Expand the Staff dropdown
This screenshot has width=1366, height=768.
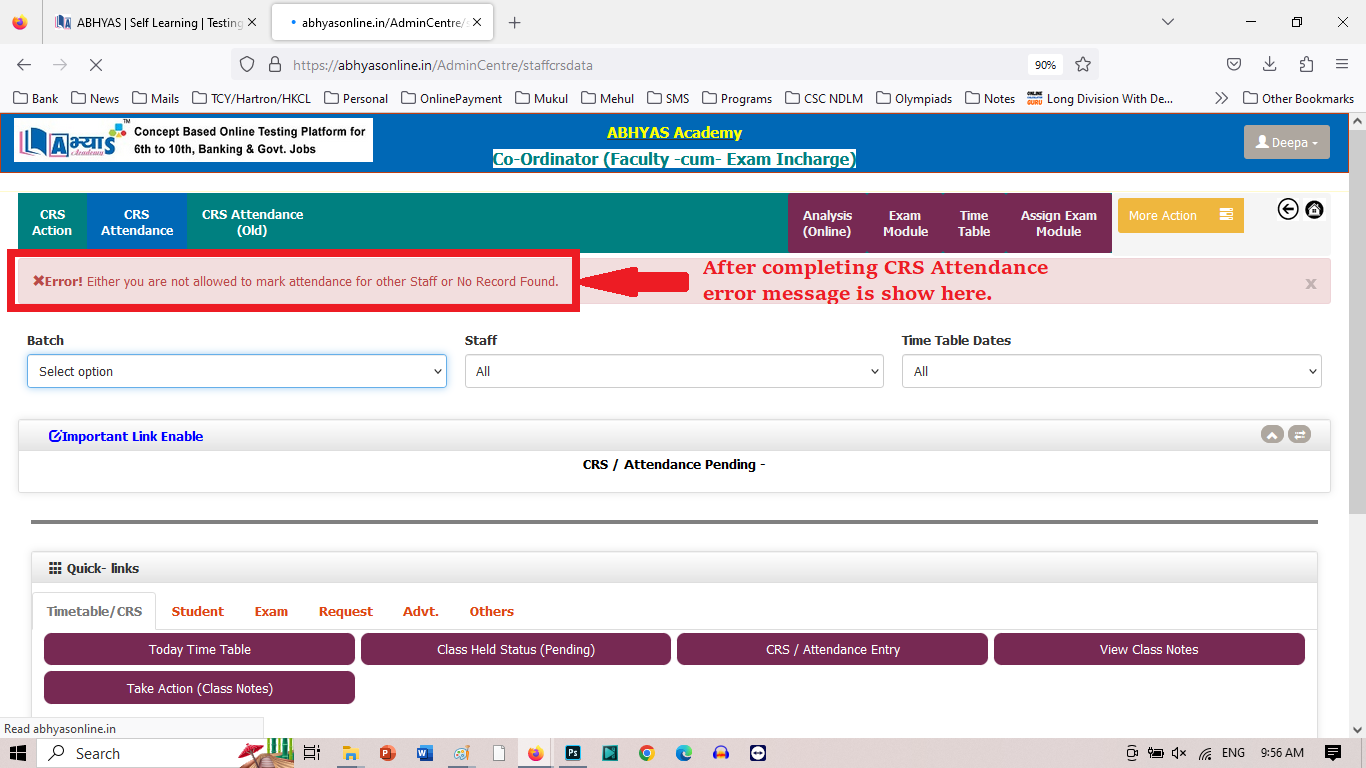point(674,371)
